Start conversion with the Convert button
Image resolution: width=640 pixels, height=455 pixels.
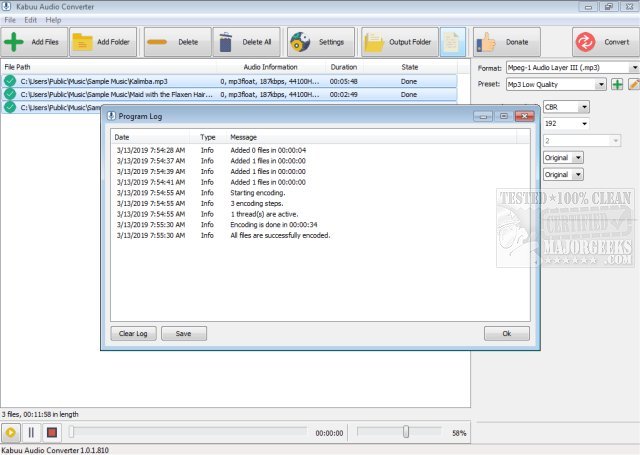point(606,42)
